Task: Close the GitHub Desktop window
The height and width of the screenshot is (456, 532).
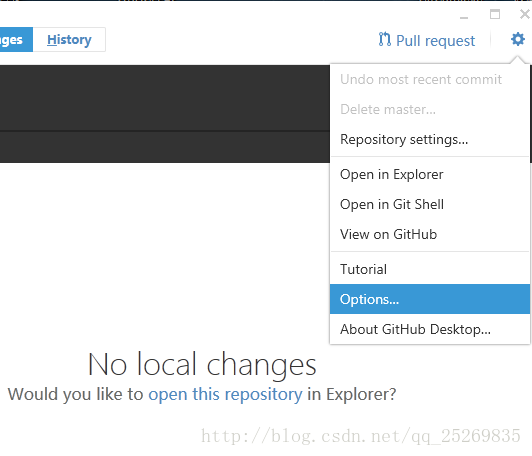Action: pyautogui.click(x=525, y=14)
